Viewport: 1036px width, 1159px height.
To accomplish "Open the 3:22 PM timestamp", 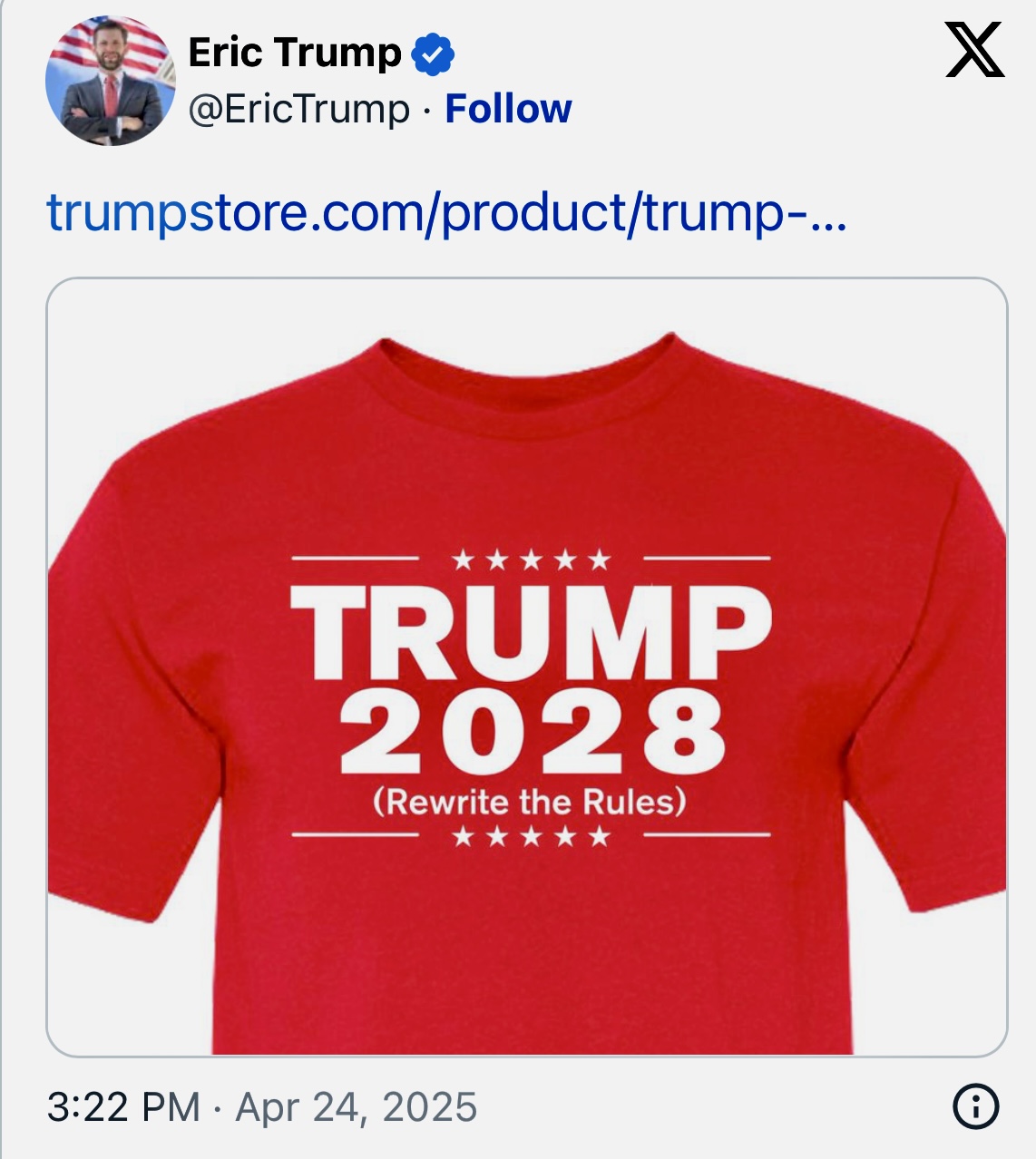I will [123, 1107].
